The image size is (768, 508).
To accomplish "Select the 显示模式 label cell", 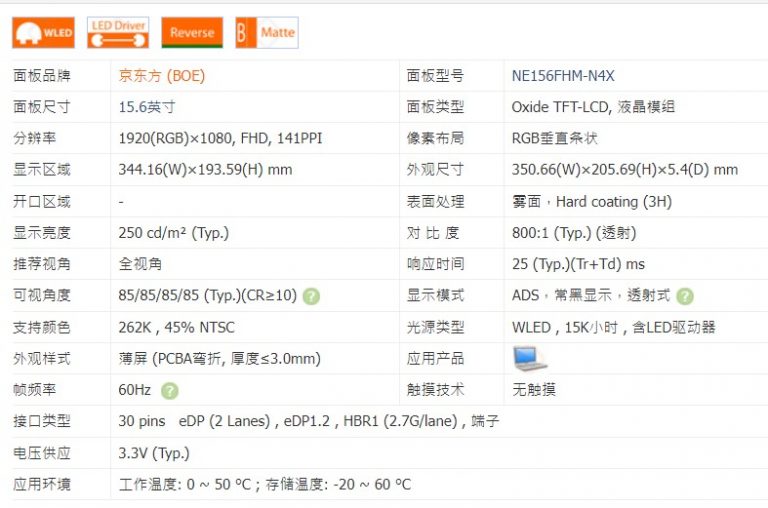I will coord(435,296).
